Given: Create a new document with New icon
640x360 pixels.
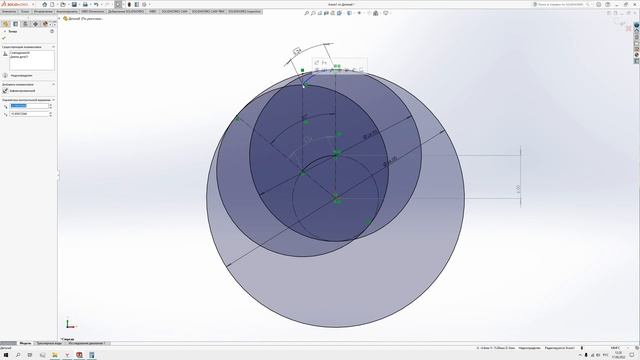Looking at the screenshot, I should (52, 4).
